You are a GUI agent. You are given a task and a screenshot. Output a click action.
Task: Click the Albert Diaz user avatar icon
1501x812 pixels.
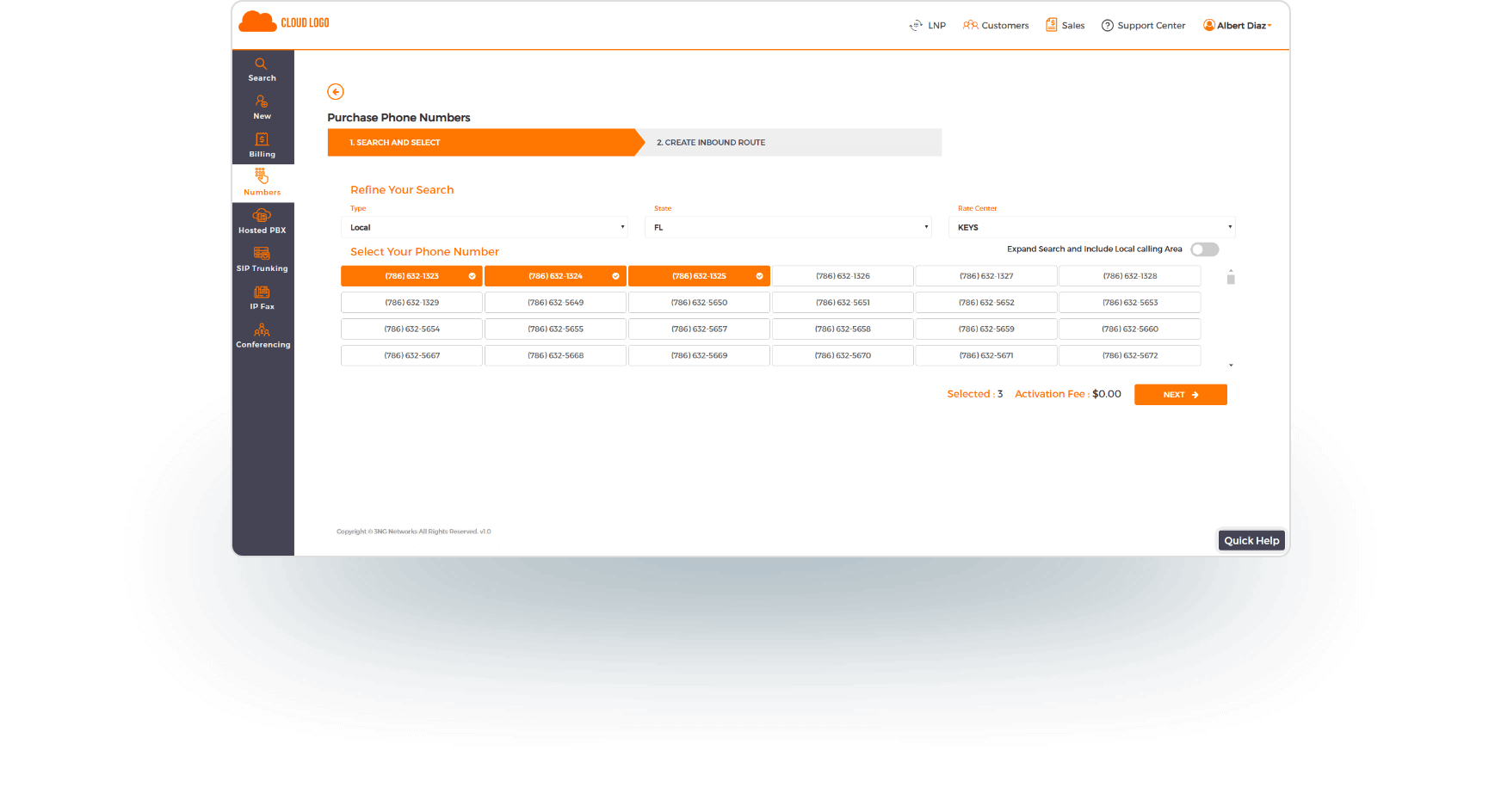coord(1209,25)
